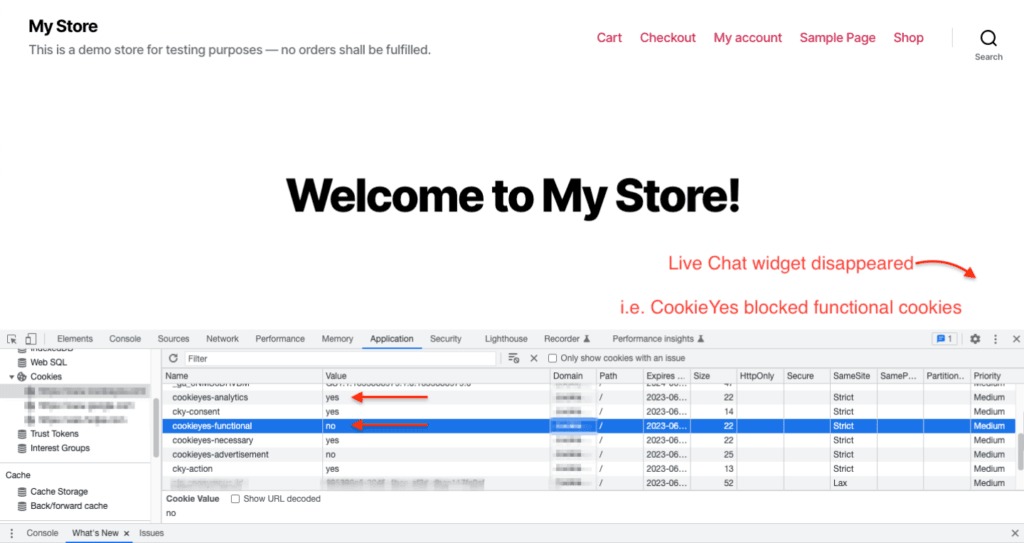Viewport: 1024px width, 543px height.
Task: Open the Security tab
Action: [x=445, y=339]
